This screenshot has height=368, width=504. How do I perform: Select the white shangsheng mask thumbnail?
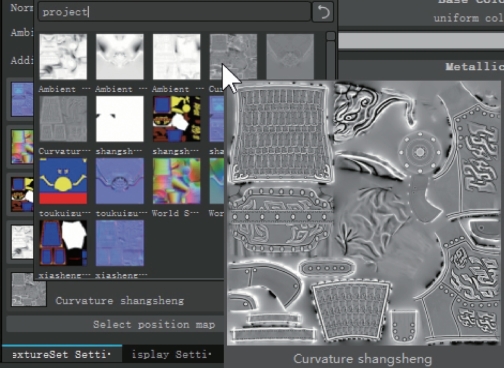(x=120, y=119)
